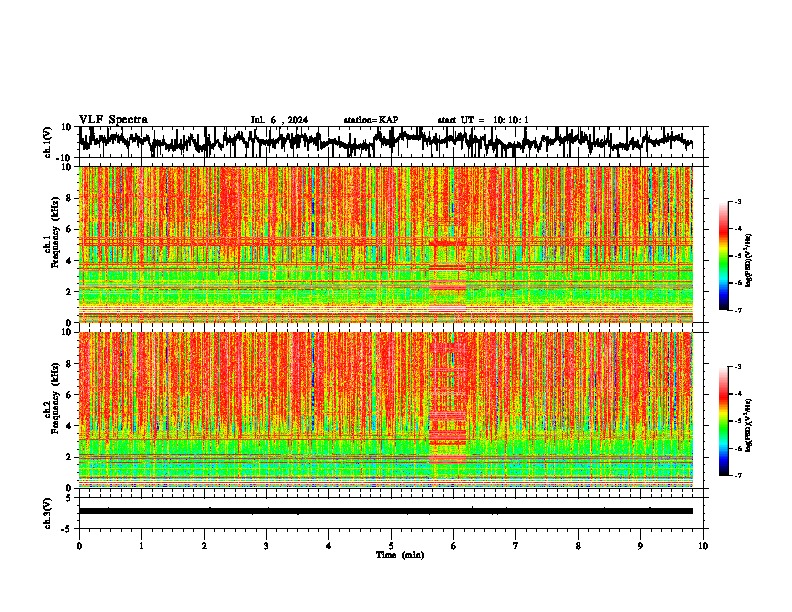Click the time axis tick label 8
Image resolution: width=792 pixels, height=612 pixels.
coord(578,546)
